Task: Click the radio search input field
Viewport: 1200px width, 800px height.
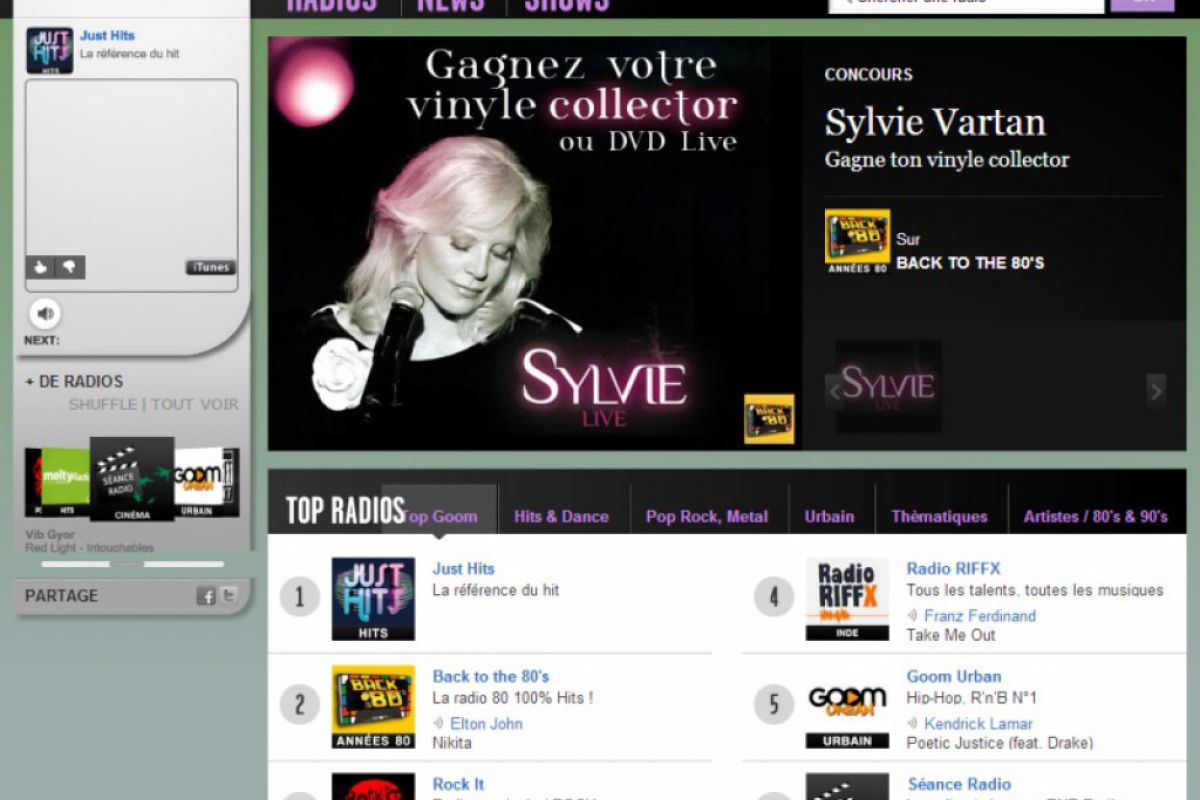Action: 965,3
